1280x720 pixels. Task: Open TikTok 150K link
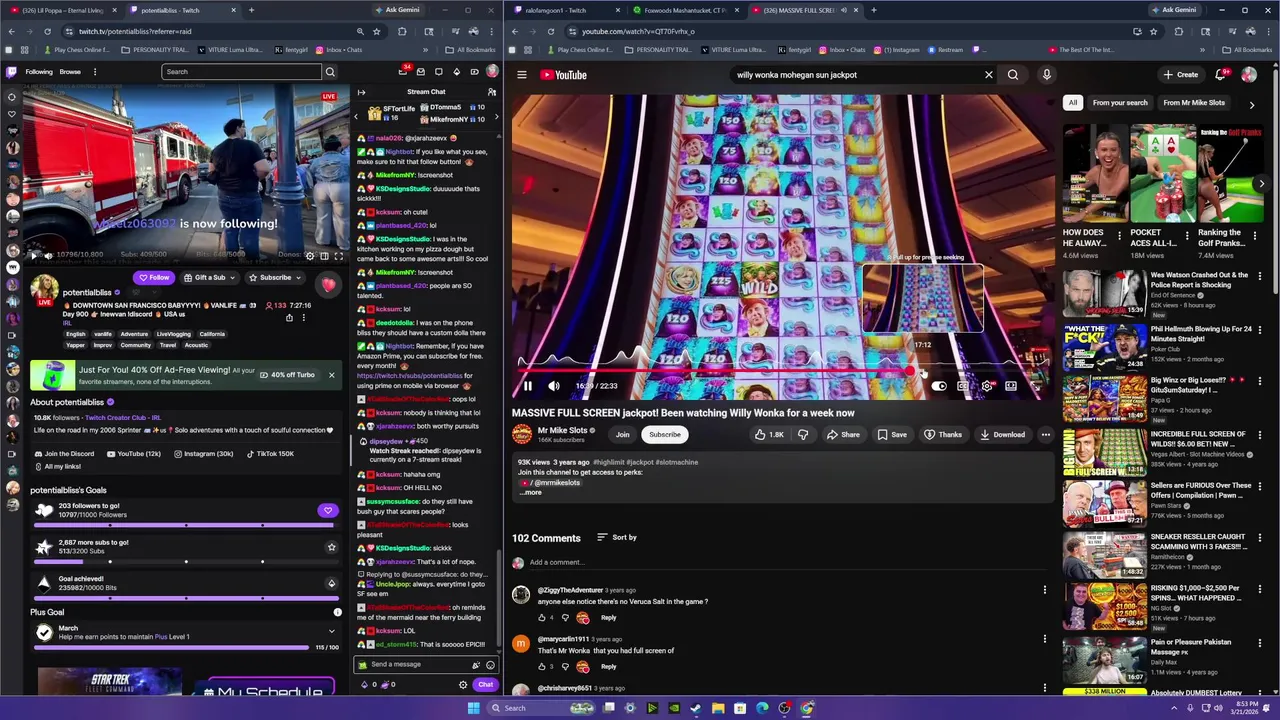[x=269, y=454]
